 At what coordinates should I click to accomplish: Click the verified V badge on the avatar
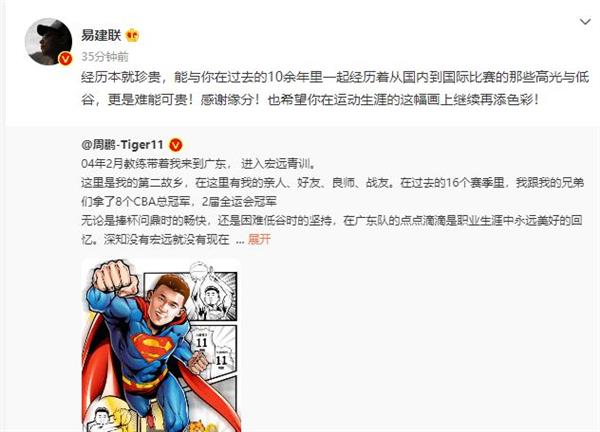(65, 59)
